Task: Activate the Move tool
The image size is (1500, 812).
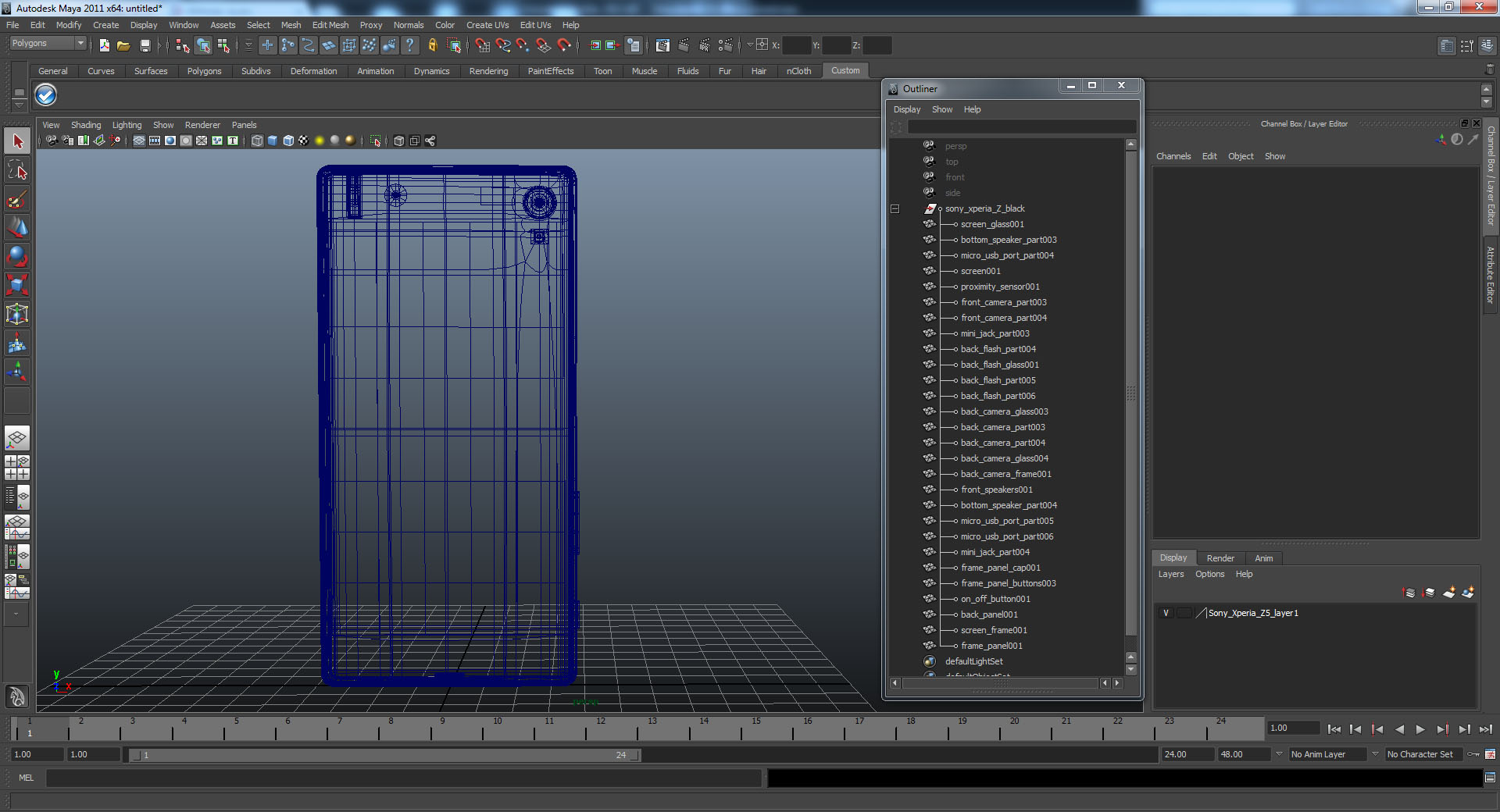Action: click(17, 227)
